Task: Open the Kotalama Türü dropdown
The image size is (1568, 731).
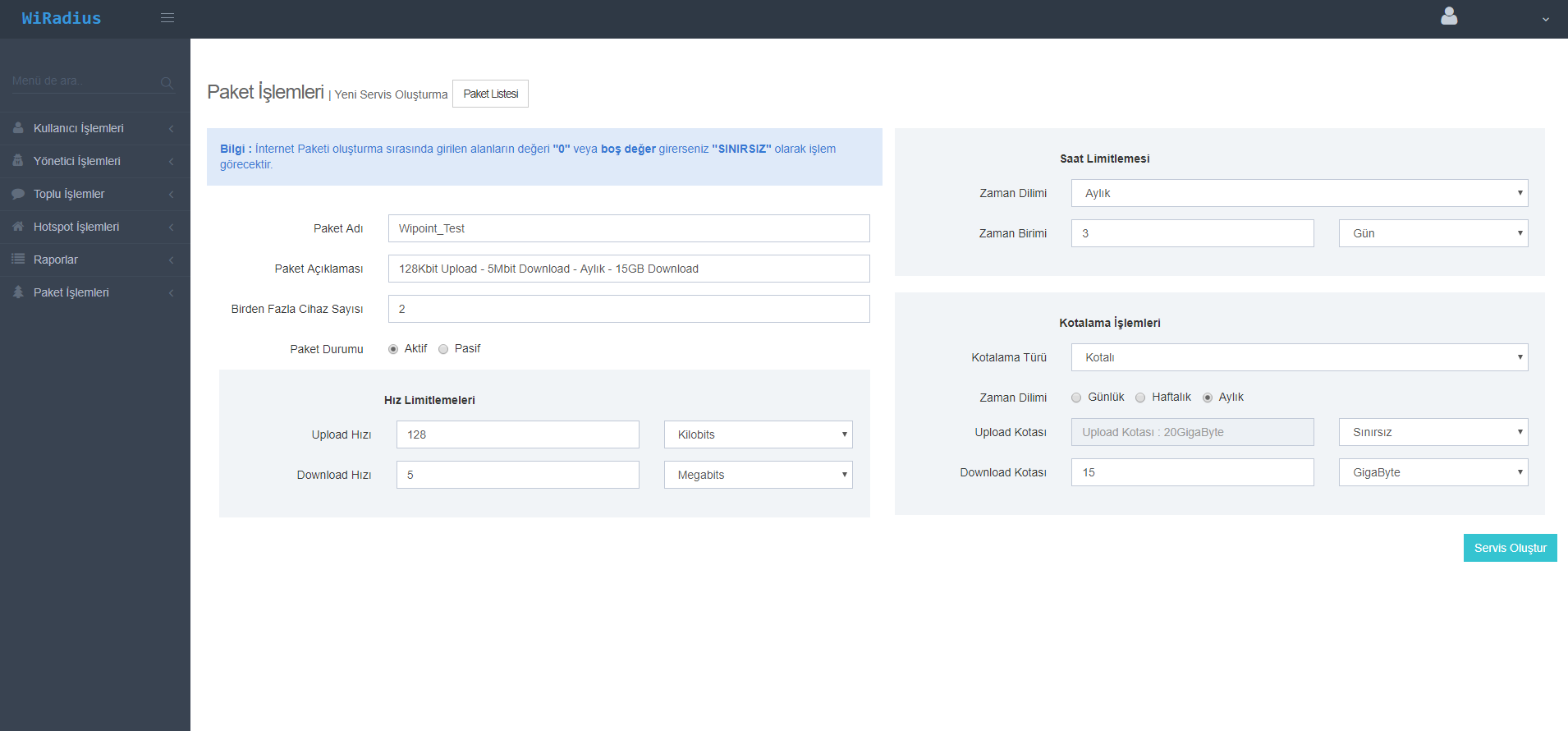Action: [x=1299, y=357]
